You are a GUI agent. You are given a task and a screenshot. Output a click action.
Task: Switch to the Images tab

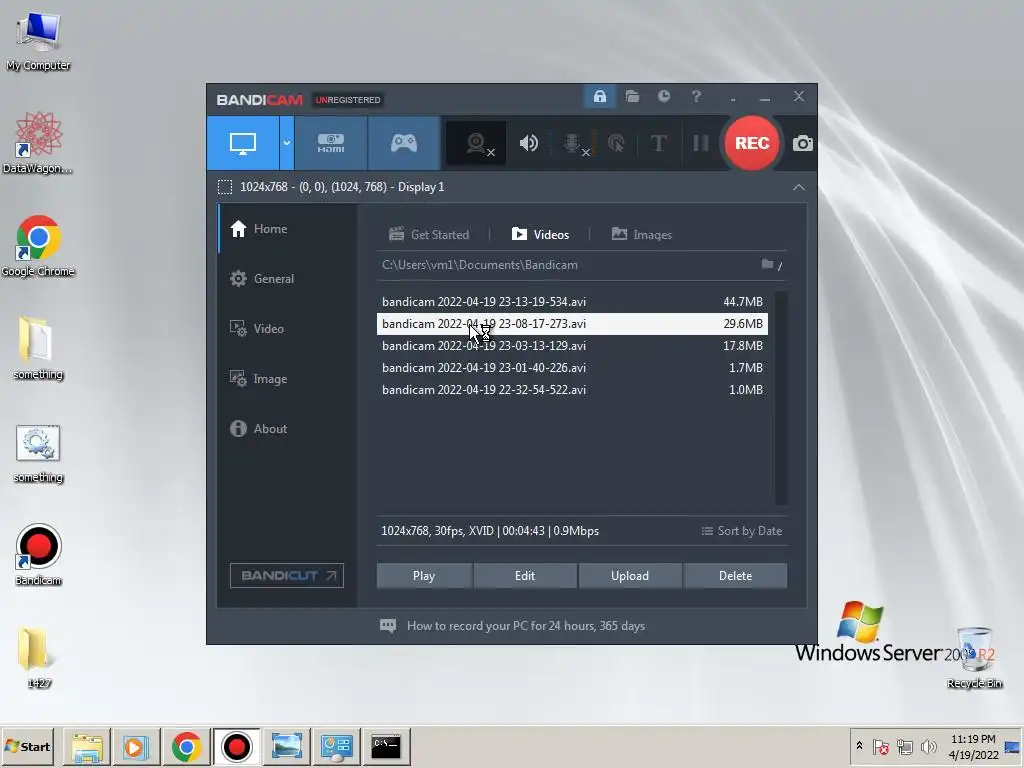pyautogui.click(x=641, y=234)
